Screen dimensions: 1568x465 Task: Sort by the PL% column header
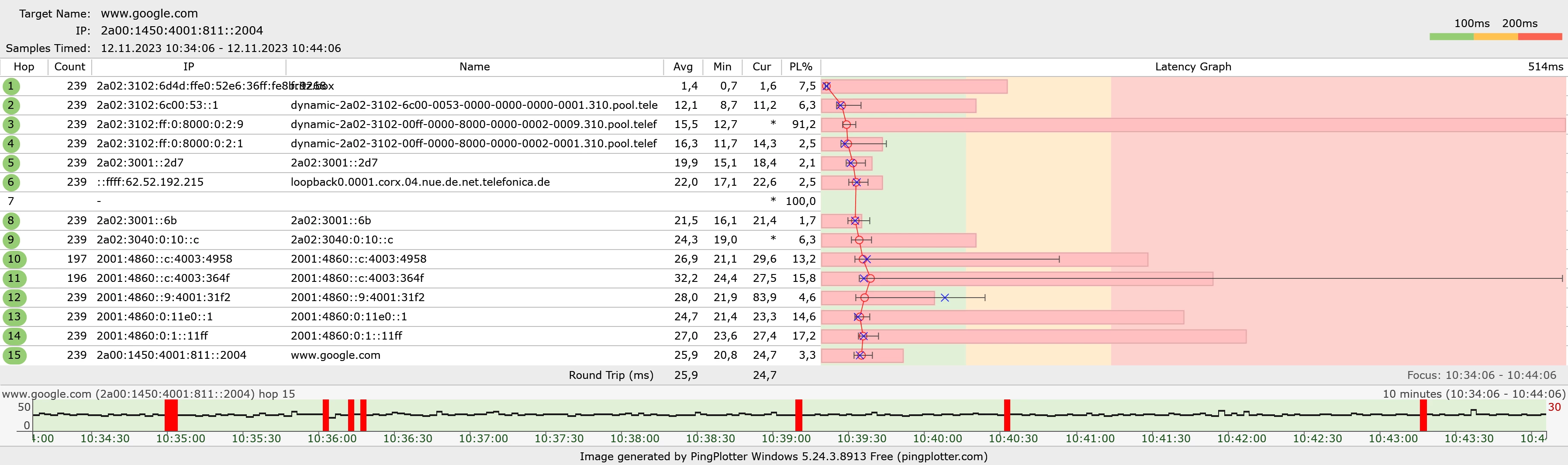(801, 67)
